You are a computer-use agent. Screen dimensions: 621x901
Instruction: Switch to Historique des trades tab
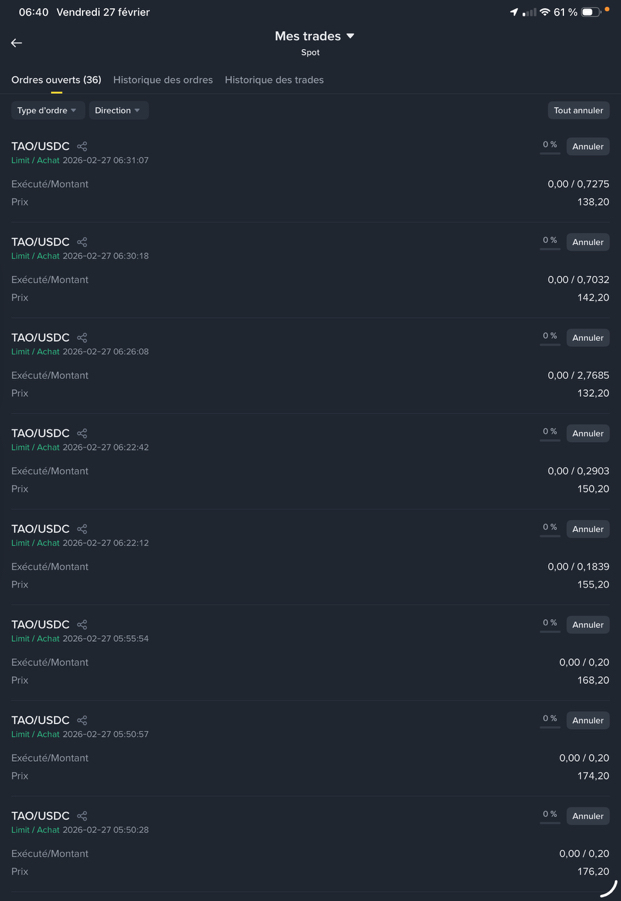274,80
